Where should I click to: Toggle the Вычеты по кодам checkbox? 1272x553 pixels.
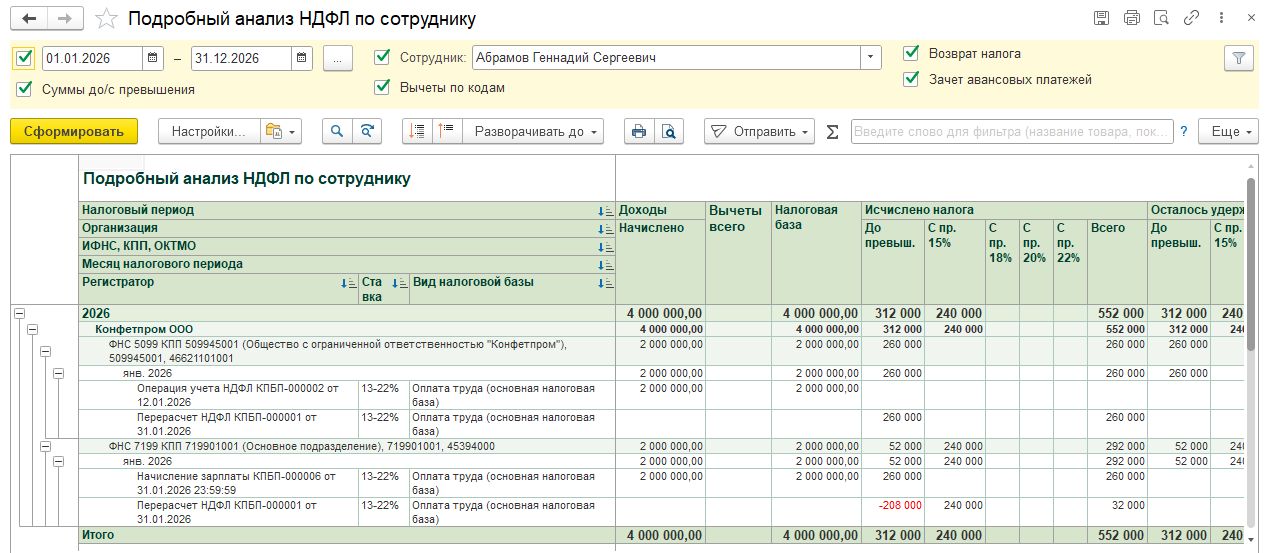382,87
